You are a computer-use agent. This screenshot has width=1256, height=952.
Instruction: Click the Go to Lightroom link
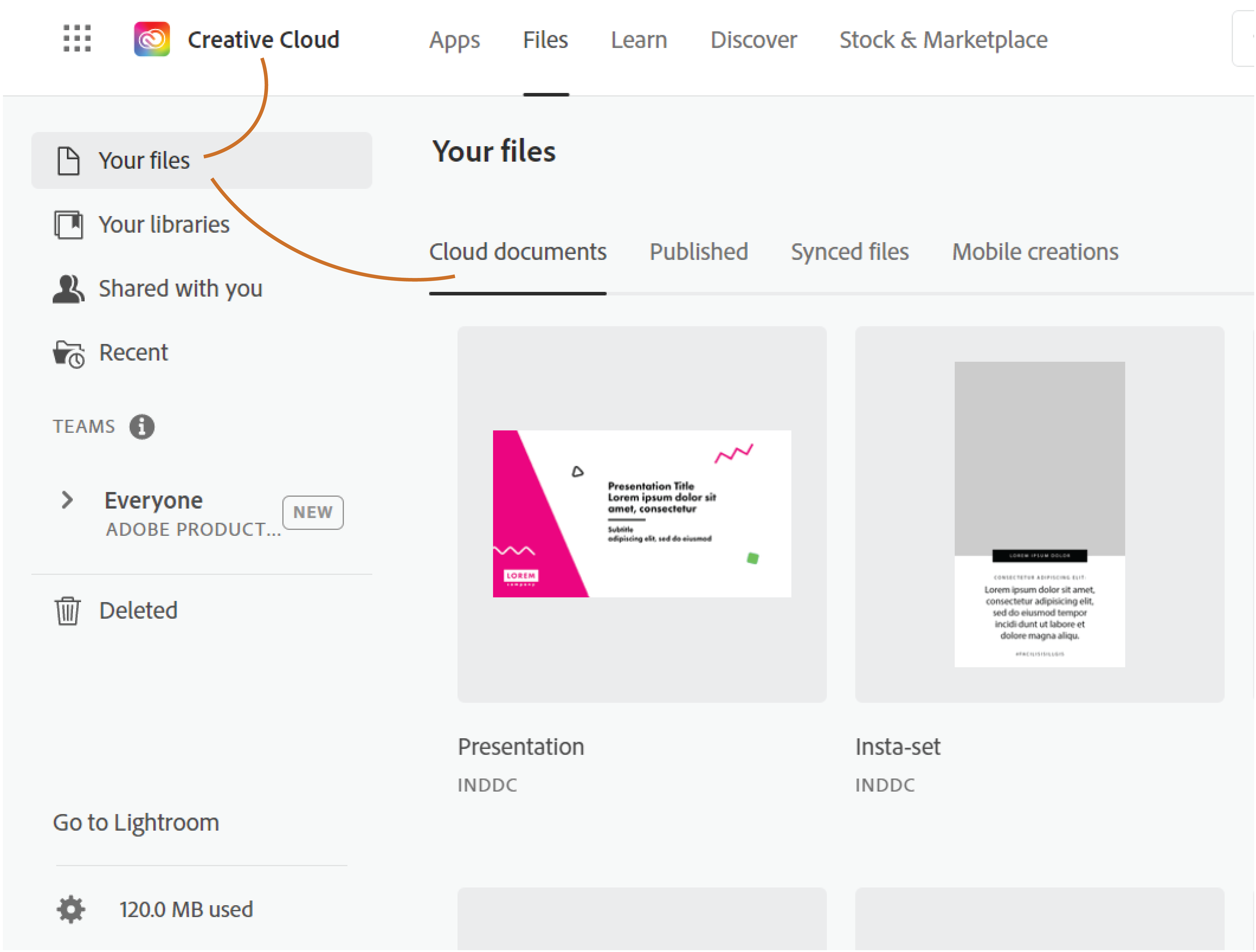pyautogui.click(x=136, y=823)
